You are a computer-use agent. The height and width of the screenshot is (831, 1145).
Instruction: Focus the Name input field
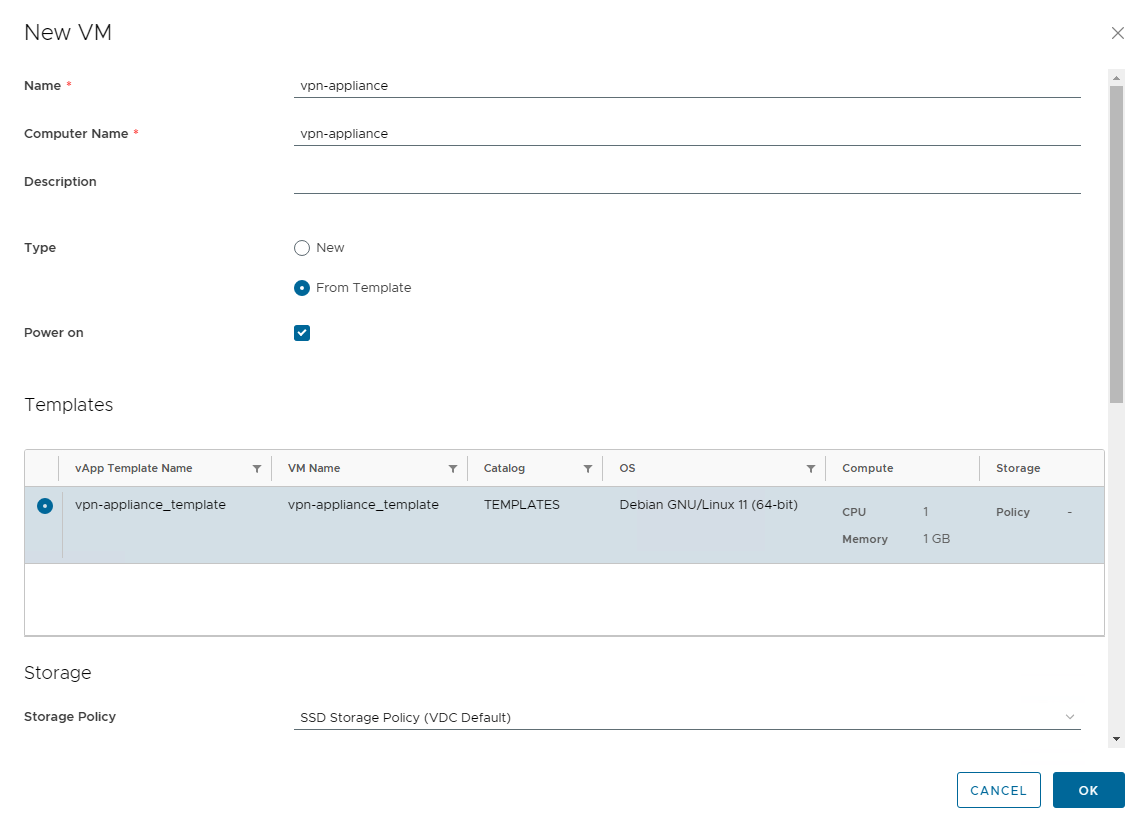coord(687,85)
